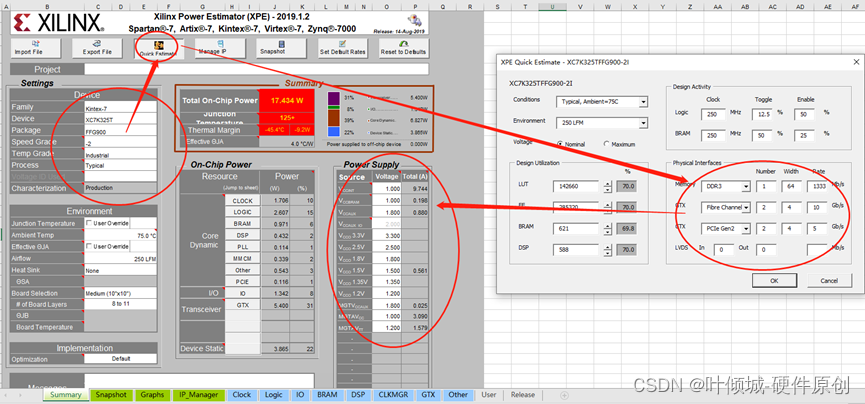Select the Temp Grade cell Industrial
The height and width of the screenshot is (404, 865).
pos(120,154)
